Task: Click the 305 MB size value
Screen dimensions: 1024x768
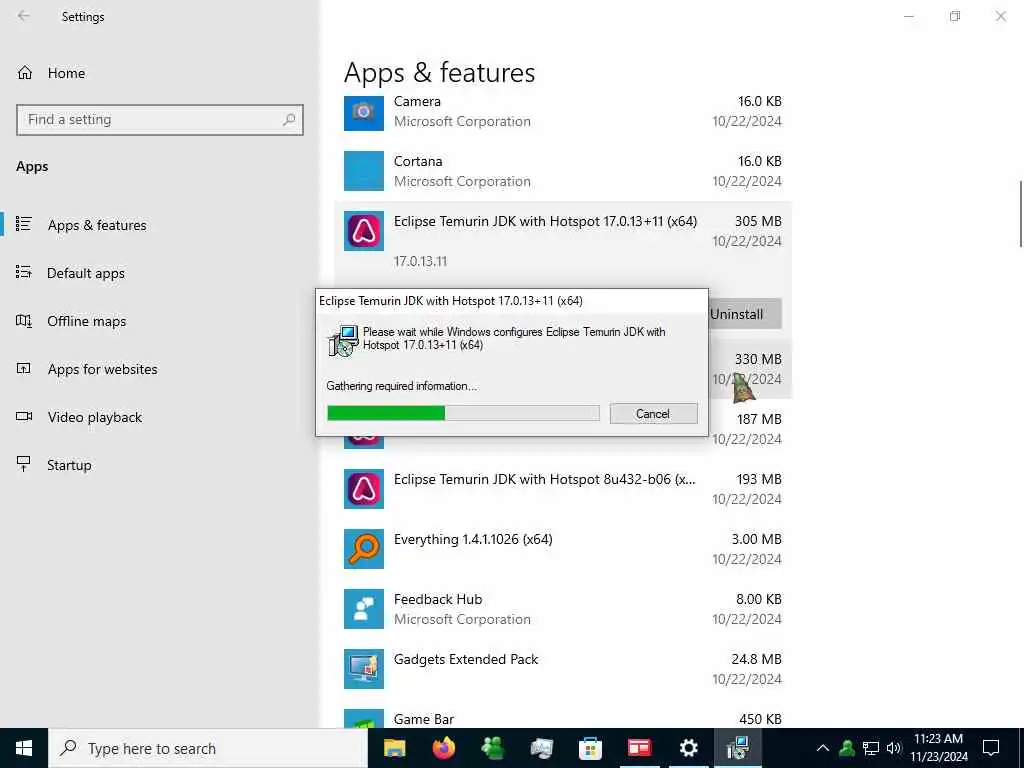Action: pos(758,221)
